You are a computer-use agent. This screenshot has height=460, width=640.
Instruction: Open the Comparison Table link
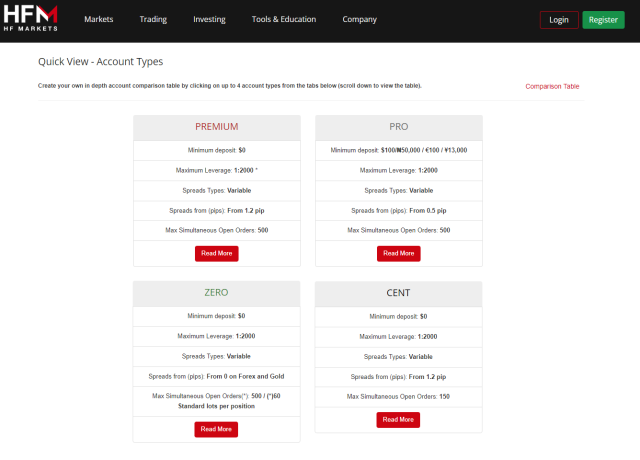pos(552,86)
